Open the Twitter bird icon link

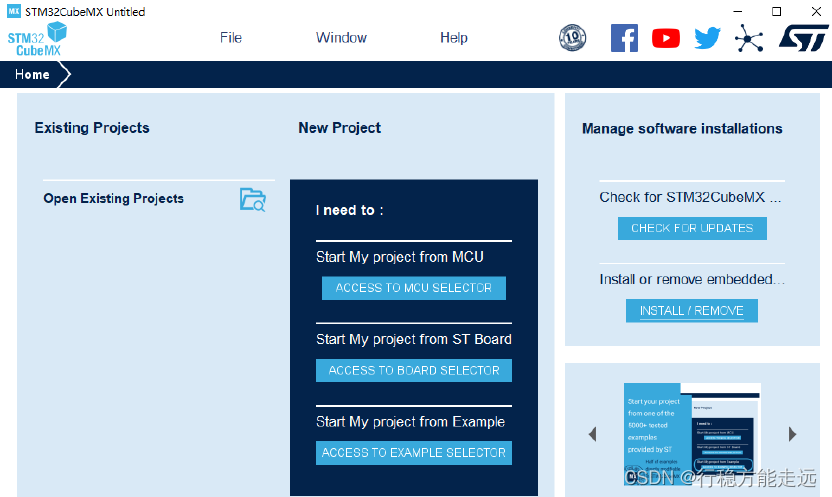707,38
